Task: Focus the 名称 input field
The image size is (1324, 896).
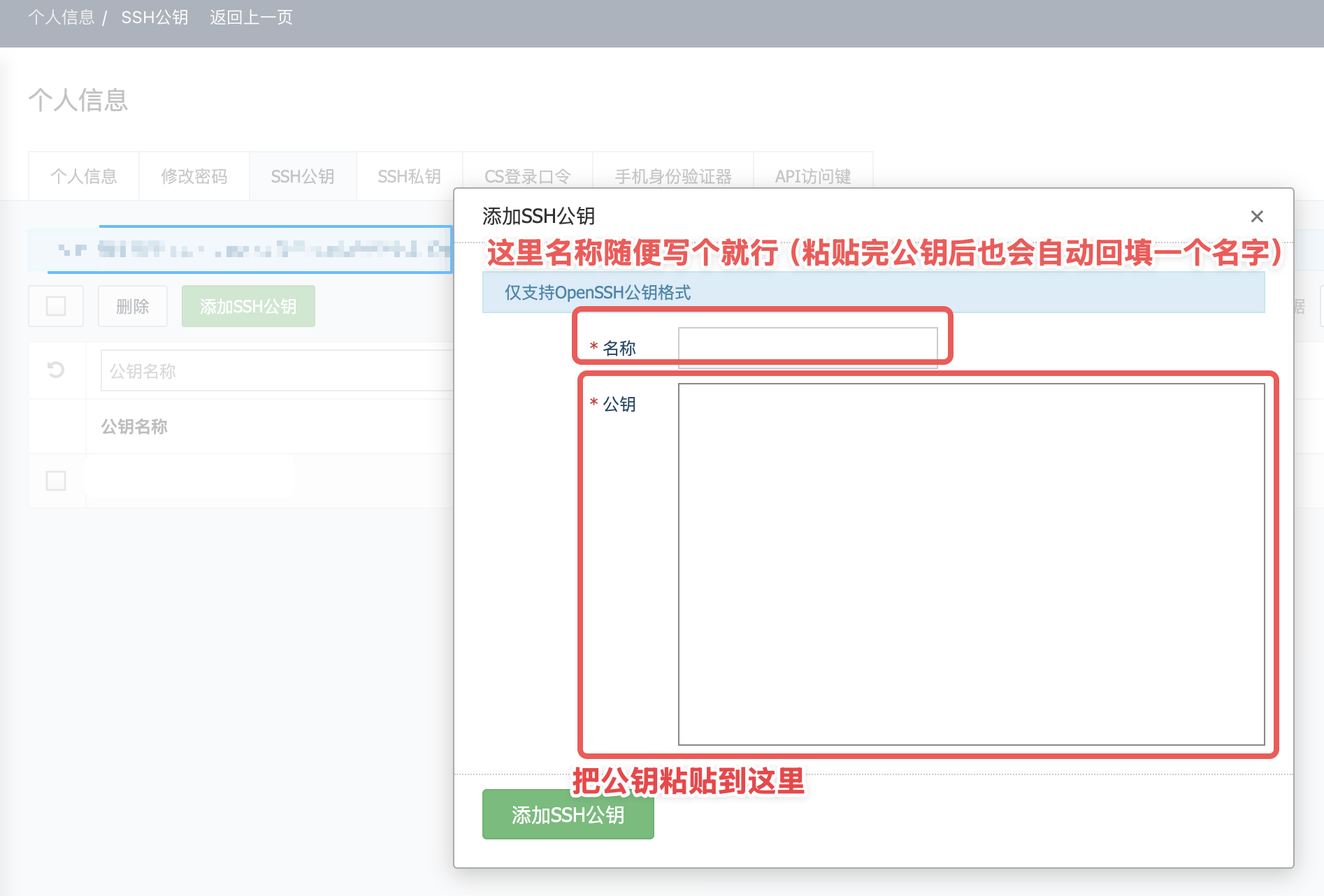Action: pyautogui.click(x=807, y=347)
